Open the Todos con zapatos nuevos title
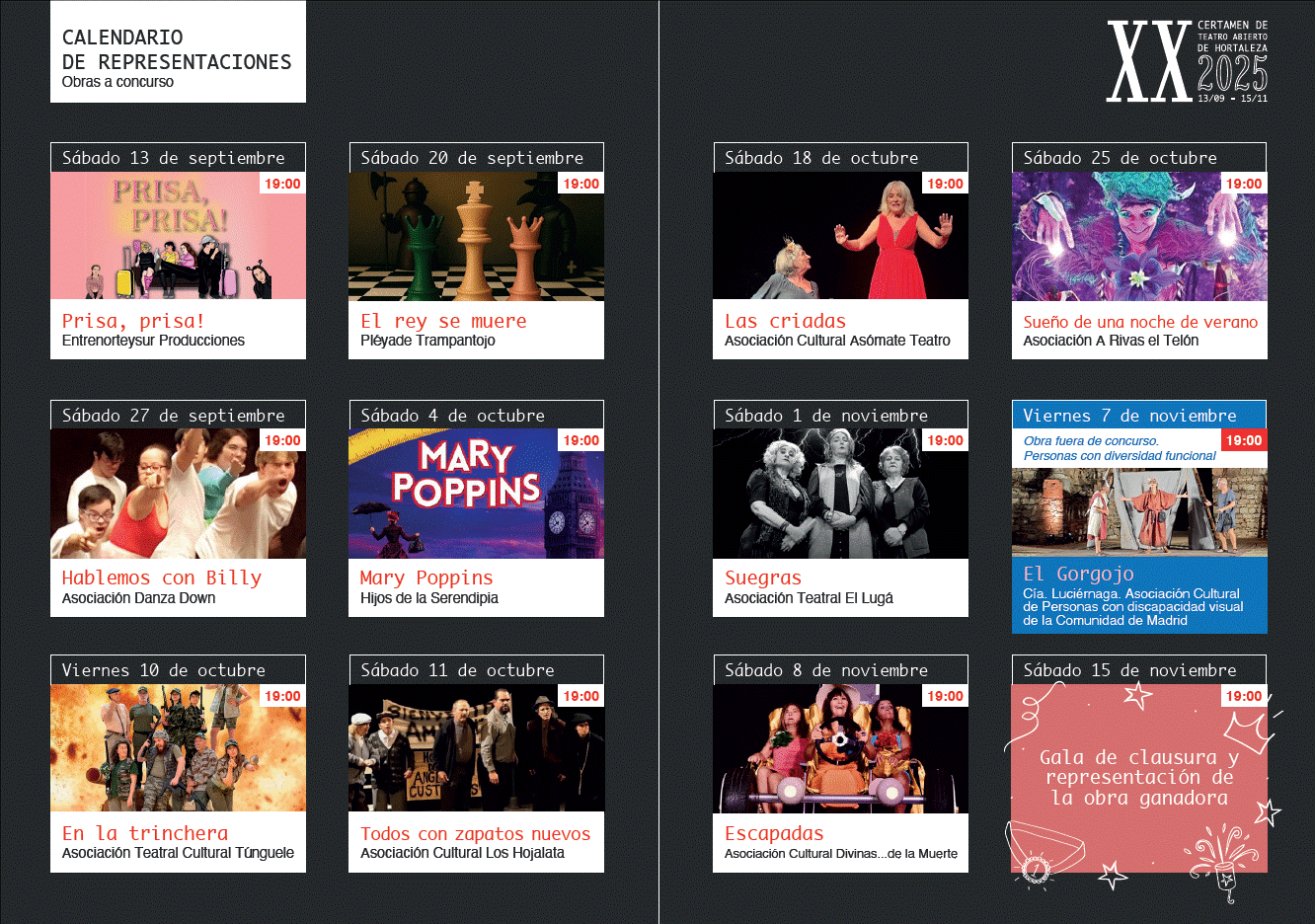Screen dimensions: 1315x924 [x=475, y=834]
